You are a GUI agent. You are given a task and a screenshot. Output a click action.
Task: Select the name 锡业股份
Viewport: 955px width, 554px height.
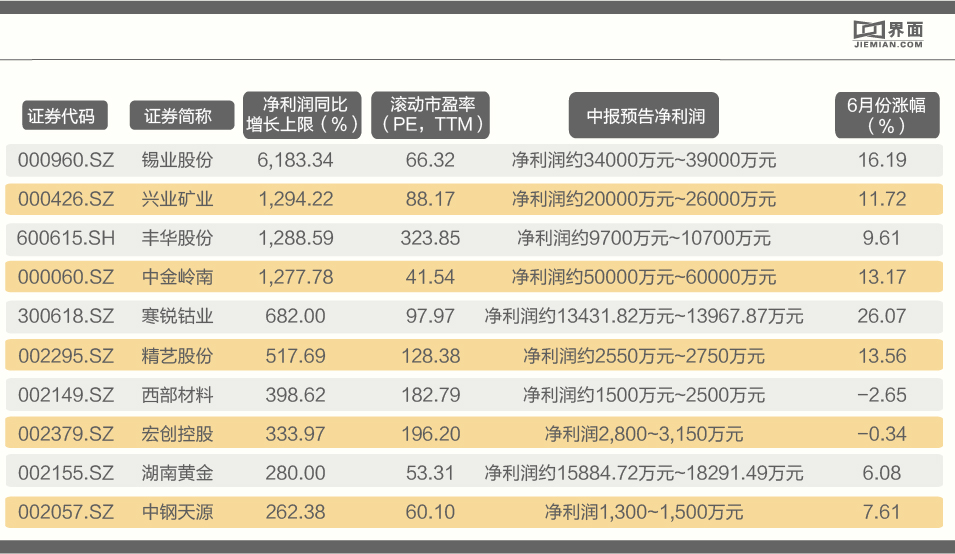tap(177, 160)
